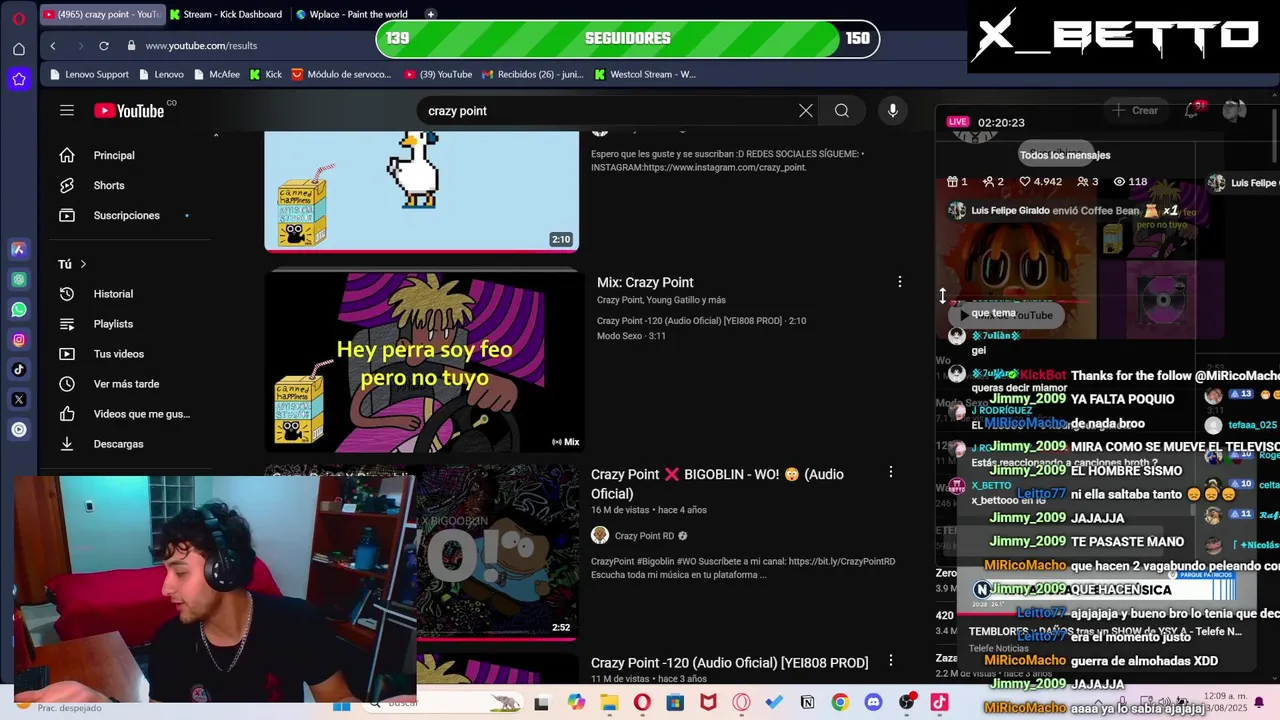1280x720 pixels.
Task: Open the Aria AI sidebar icon
Action: (x=18, y=249)
